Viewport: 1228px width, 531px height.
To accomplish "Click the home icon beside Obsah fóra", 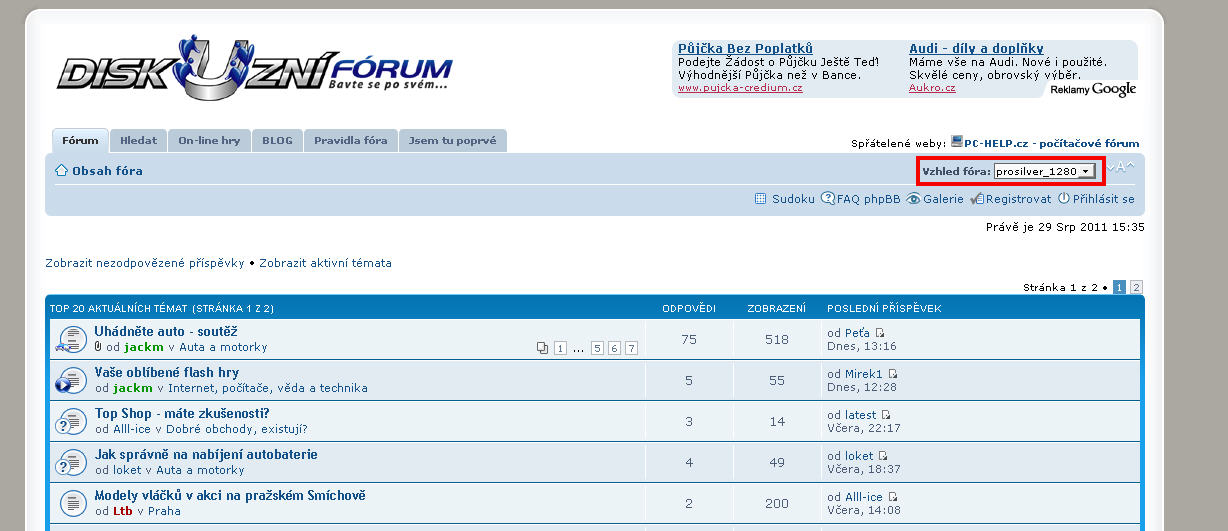I will (61, 171).
